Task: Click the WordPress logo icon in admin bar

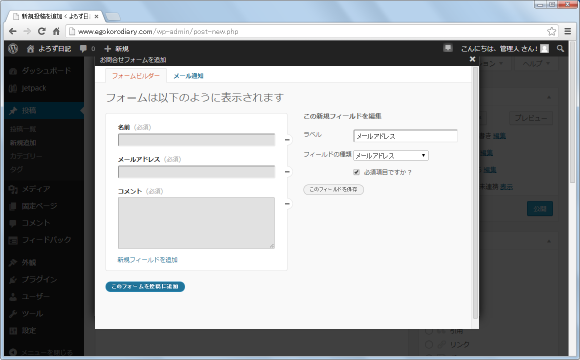Action: (13, 48)
